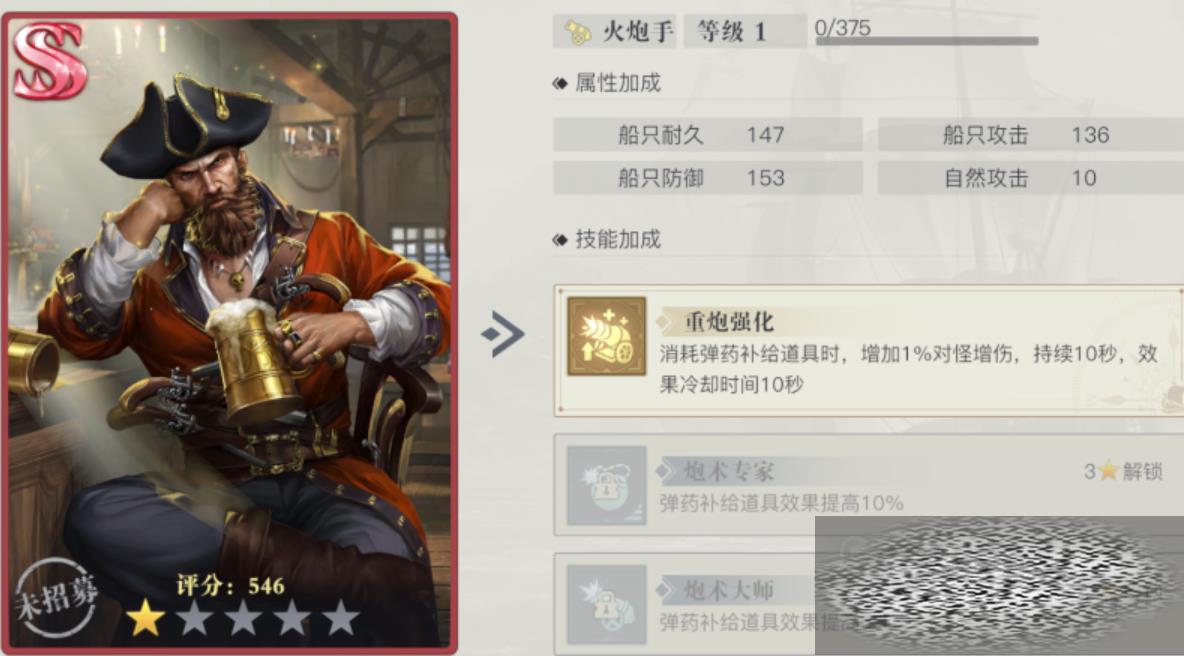Select the 炮术专家 skill row
Screen dimensions: 1184x656
pos(868,485)
